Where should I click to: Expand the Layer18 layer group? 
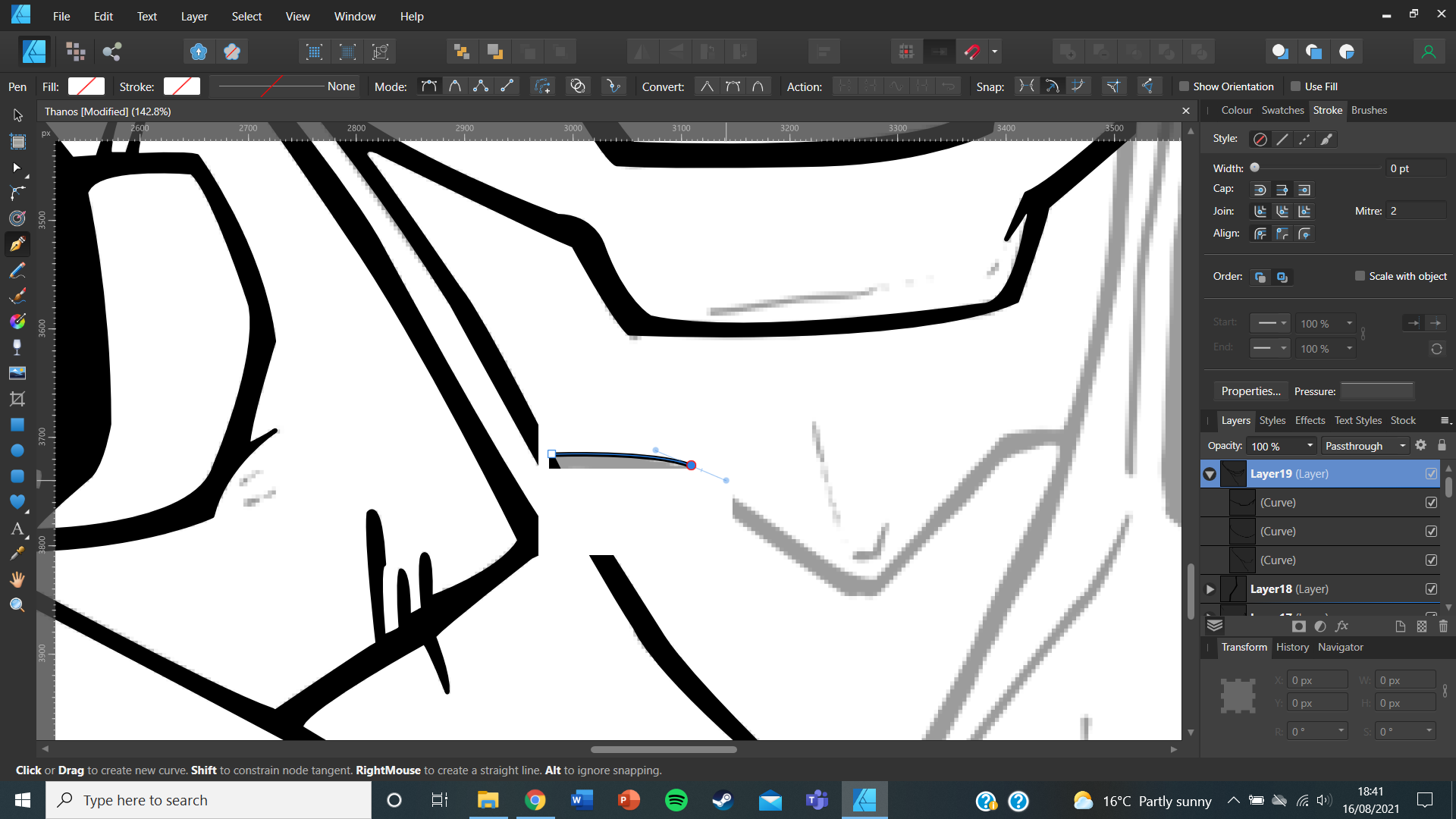[1210, 589]
